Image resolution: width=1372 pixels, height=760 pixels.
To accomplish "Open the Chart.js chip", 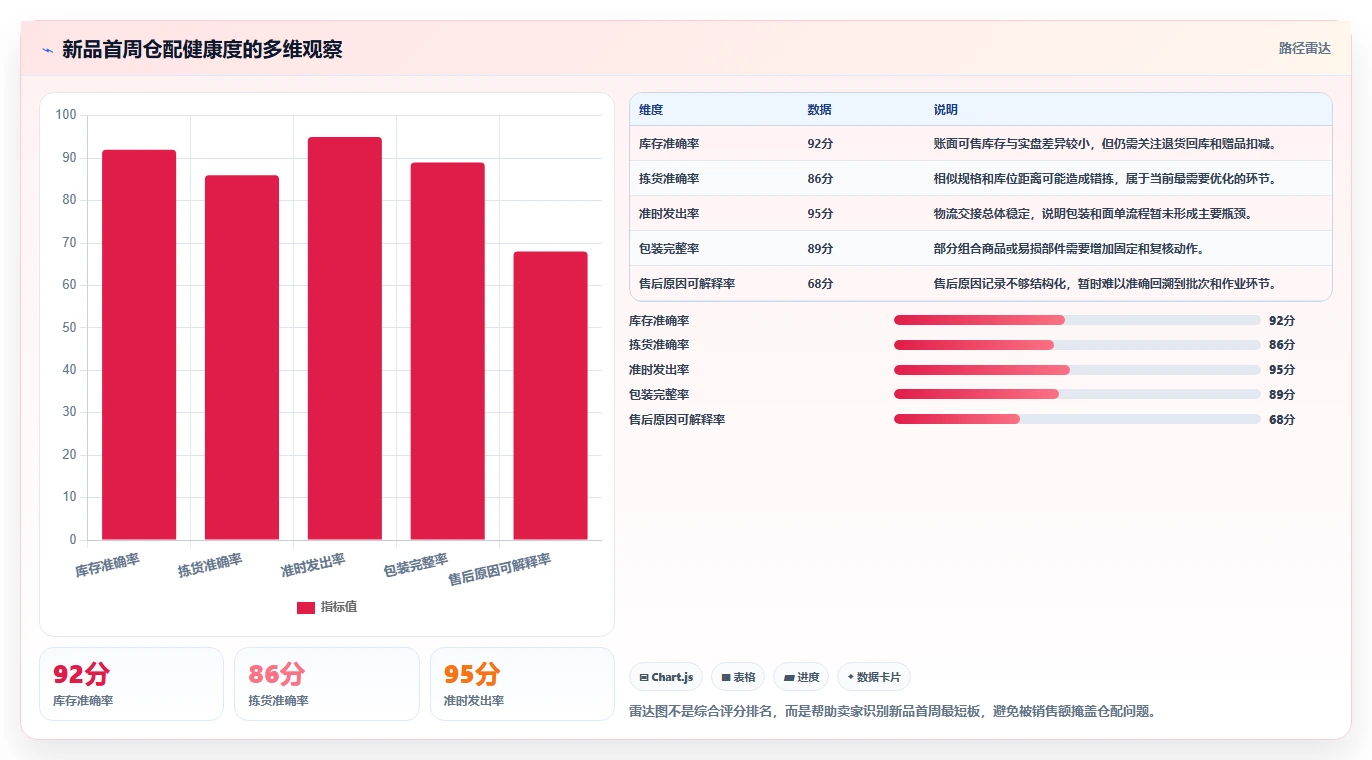I will click(666, 677).
